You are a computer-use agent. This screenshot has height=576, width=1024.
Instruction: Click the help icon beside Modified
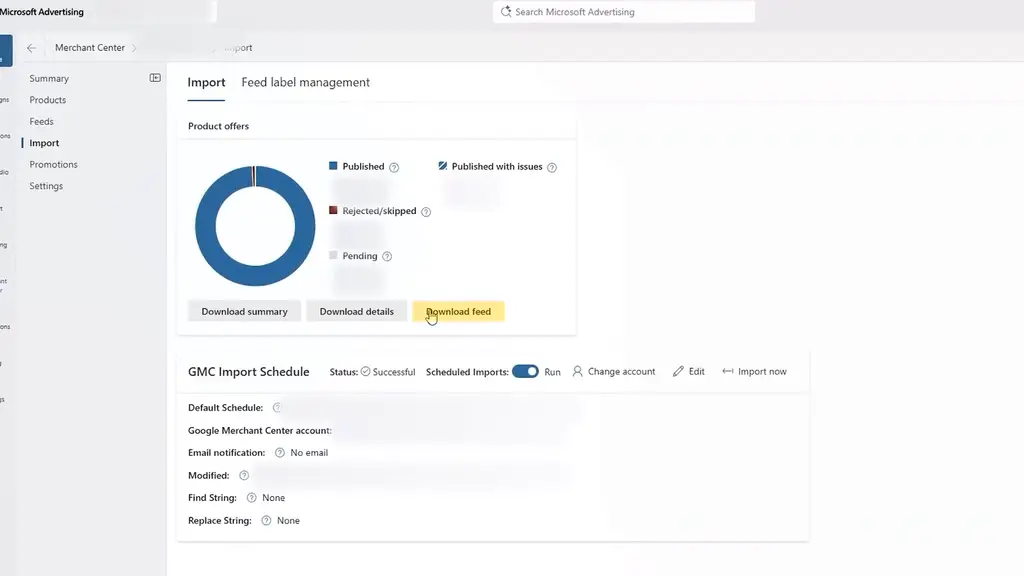pyautogui.click(x=244, y=475)
